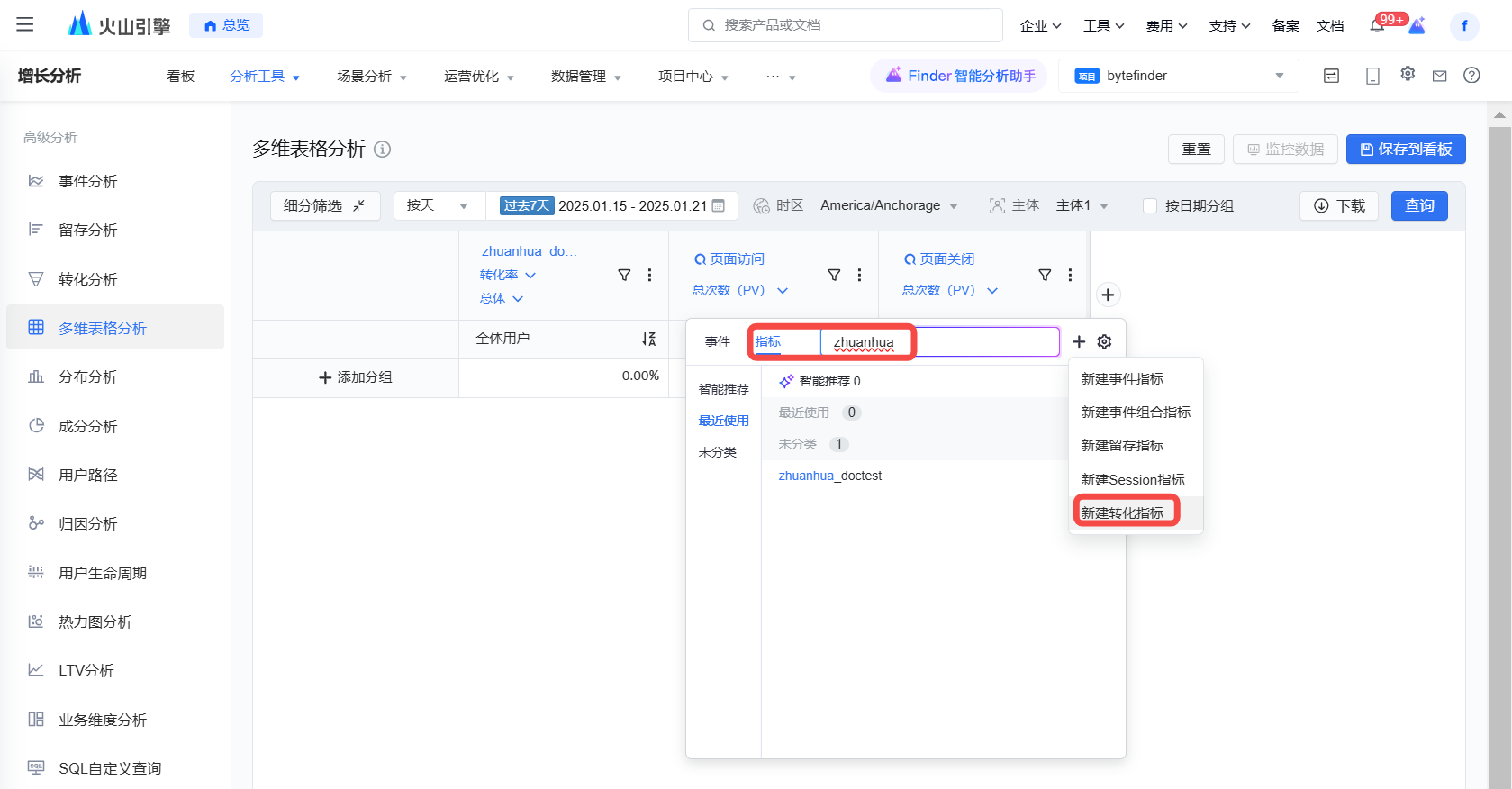The height and width of the screenshot is (789, 1512).
Task: Open the calendar icon in date range
Action: point(719,205)
